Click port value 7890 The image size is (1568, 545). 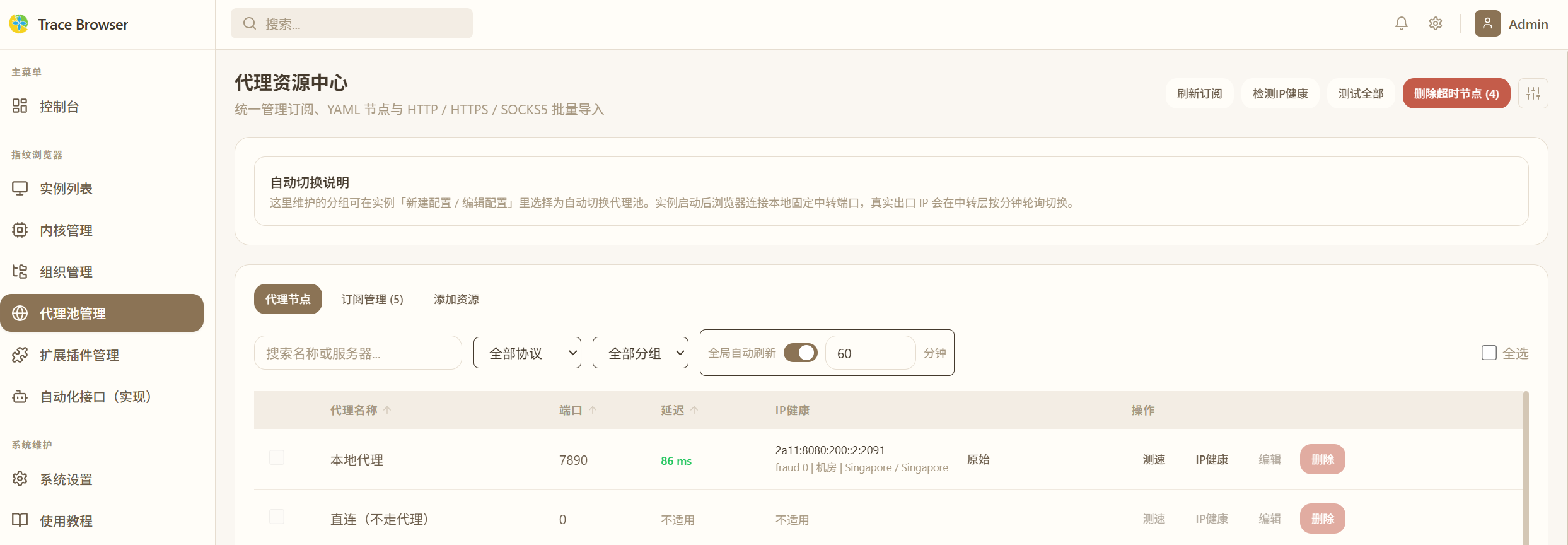pos(573,460)
